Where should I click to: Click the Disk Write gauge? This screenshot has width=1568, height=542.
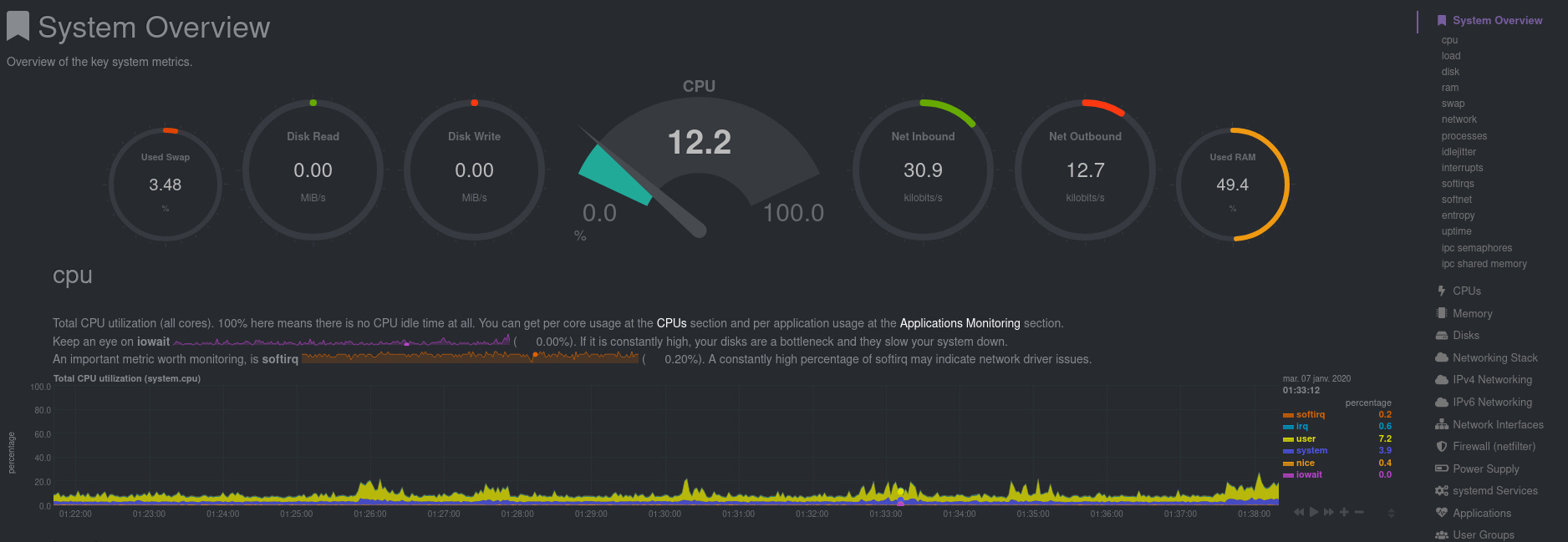tap(475, 170)
